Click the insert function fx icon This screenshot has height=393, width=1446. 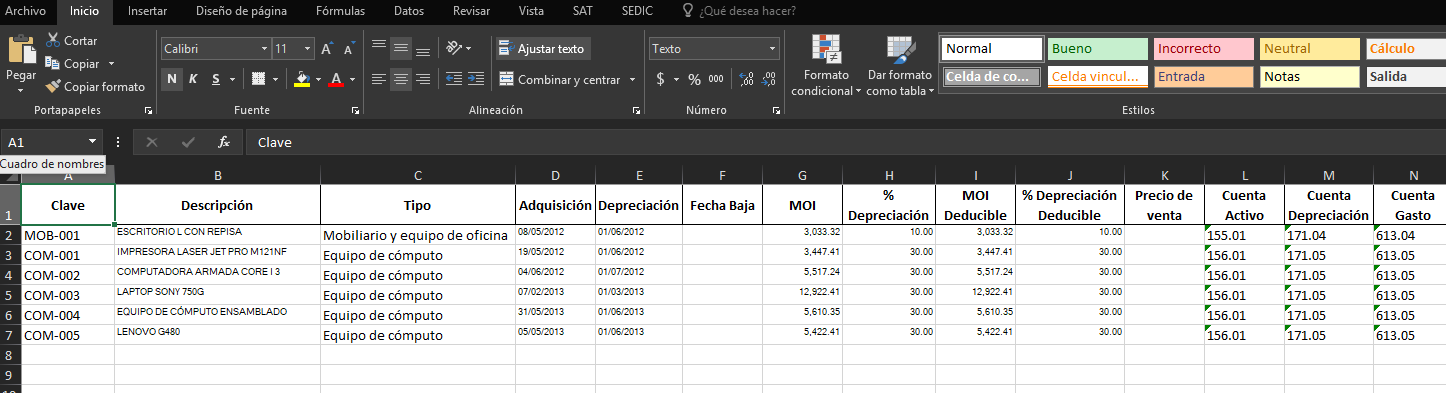[x=224, y=143]
